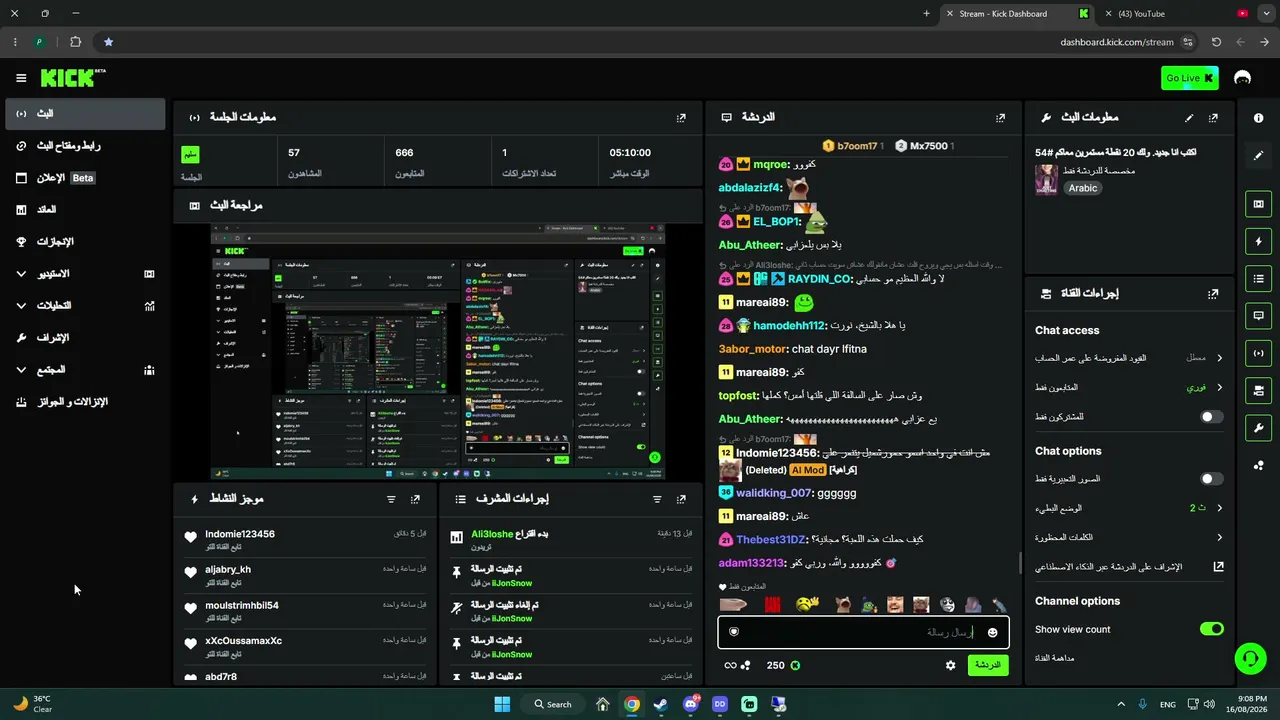Edit stream info with the pencil in معلومات البث
Image resolution: width=1280 pixels, height=720 pixels.
pos(1189,117)
